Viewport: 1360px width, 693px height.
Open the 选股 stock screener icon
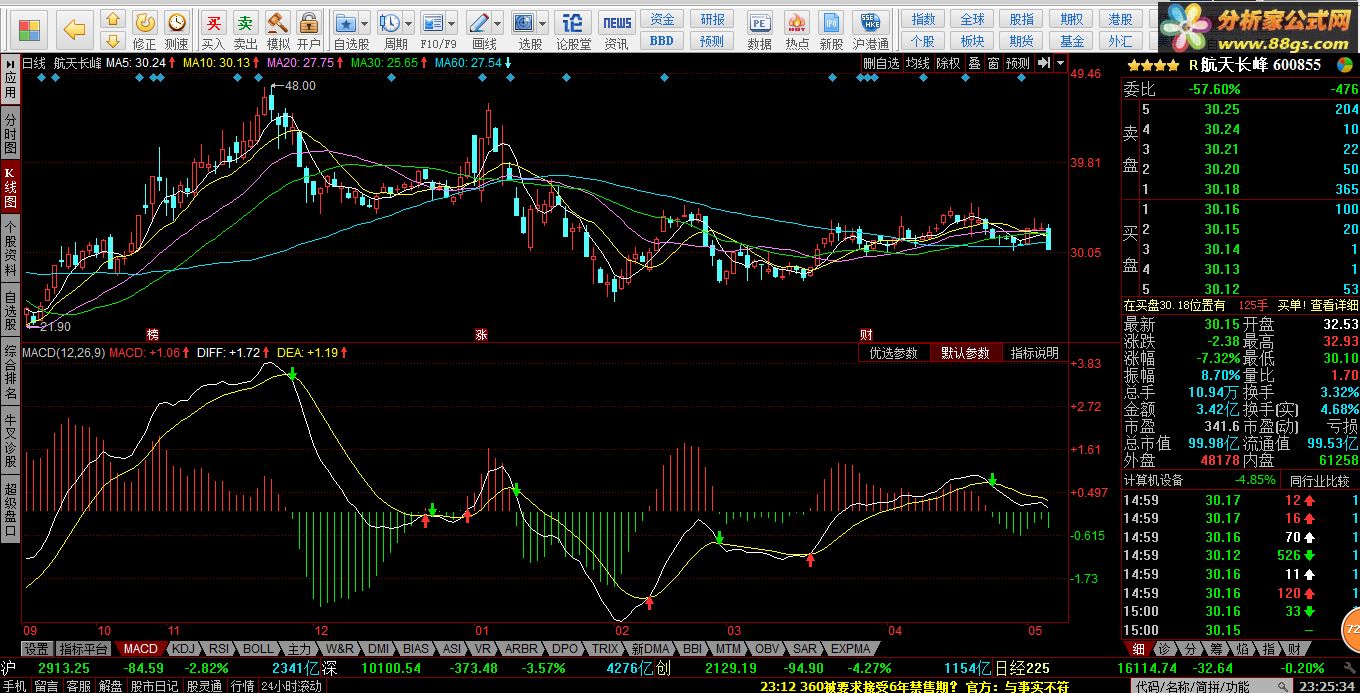[x=525, y=30]
